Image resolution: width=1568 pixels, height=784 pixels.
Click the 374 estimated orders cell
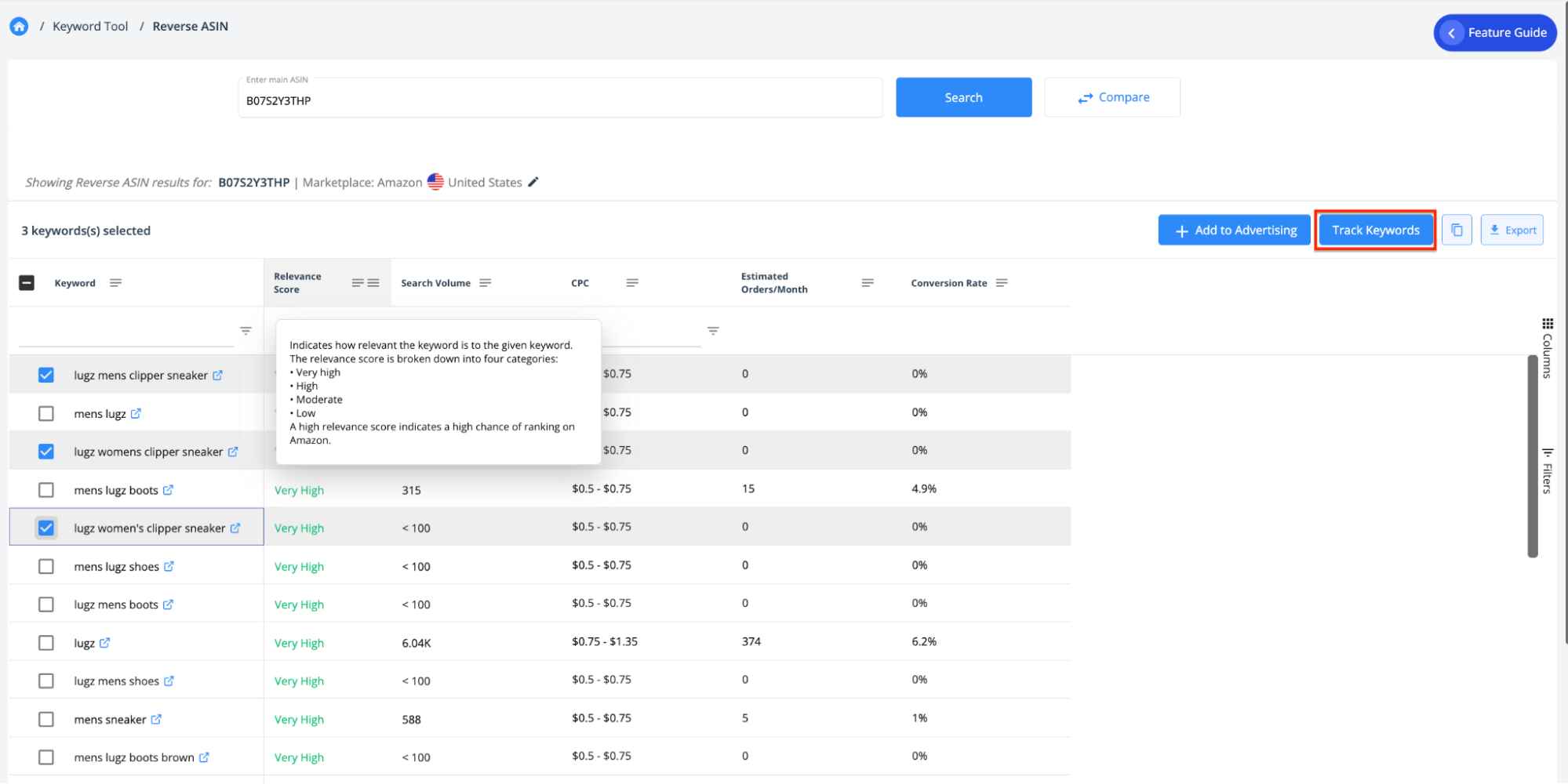751,641
